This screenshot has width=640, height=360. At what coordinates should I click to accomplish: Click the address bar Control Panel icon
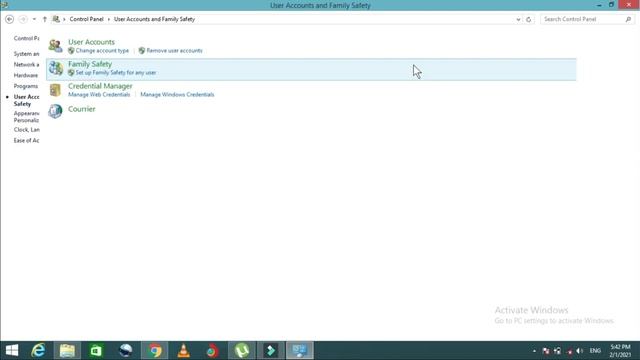point(56,19)
